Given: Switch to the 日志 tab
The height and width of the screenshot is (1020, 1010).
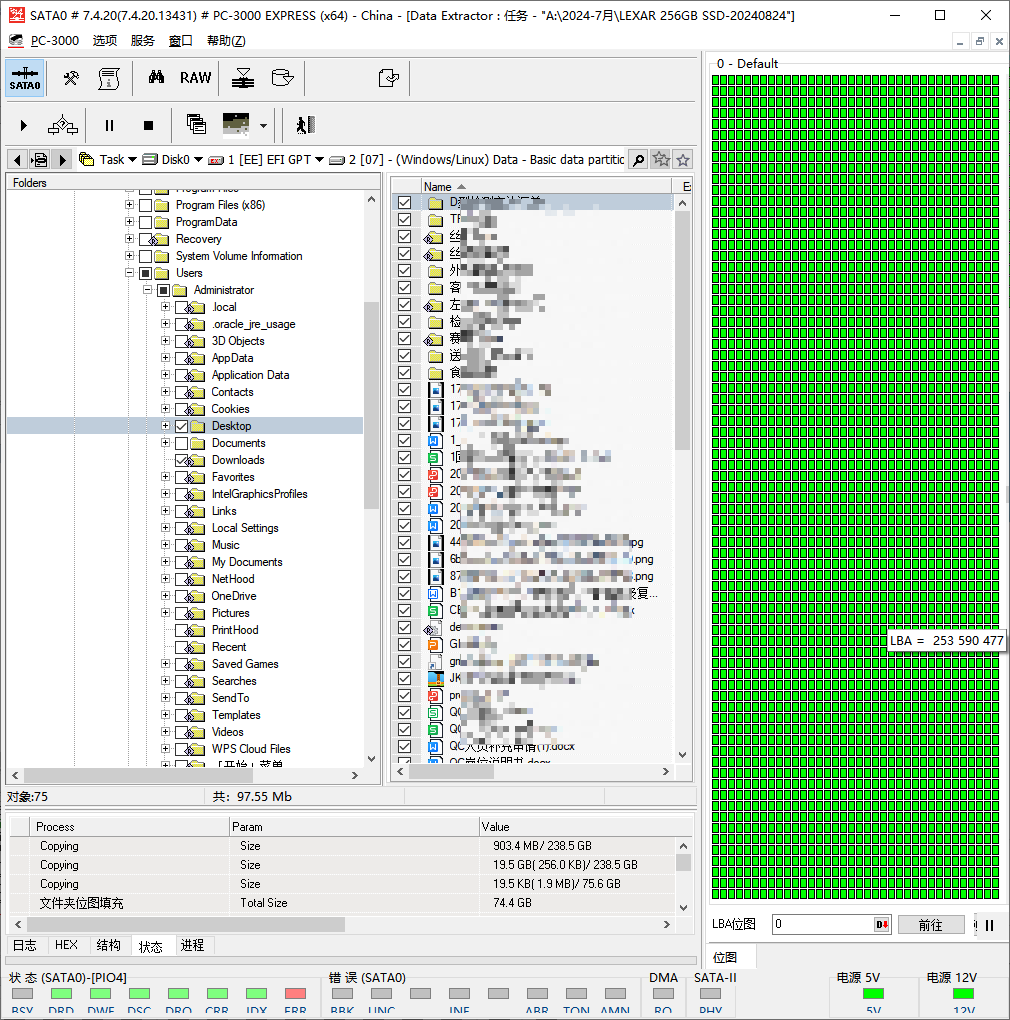Looking at the screenshot, I should [x=25, y=945].
